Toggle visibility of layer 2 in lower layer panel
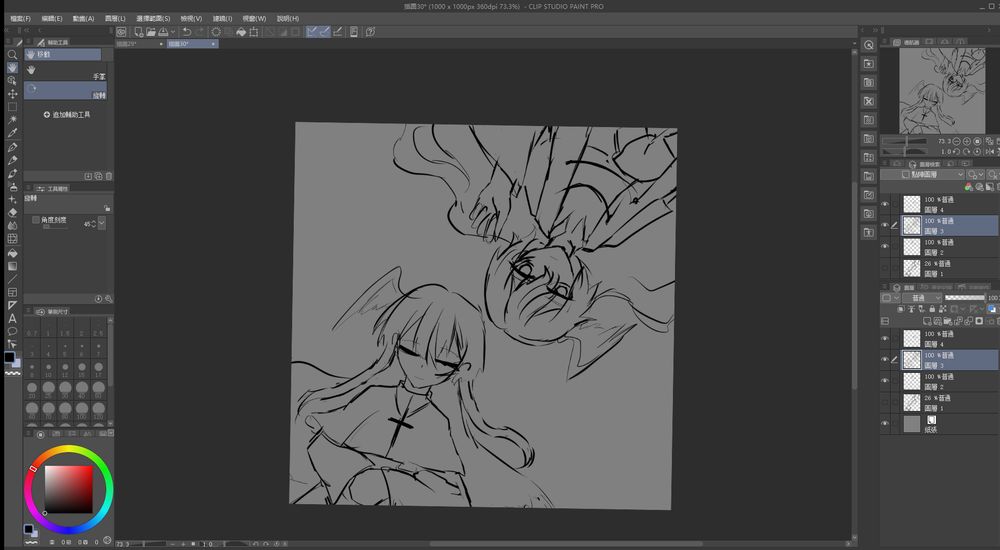The height and width of the screenshot is (550, 1000). (885, 381)
